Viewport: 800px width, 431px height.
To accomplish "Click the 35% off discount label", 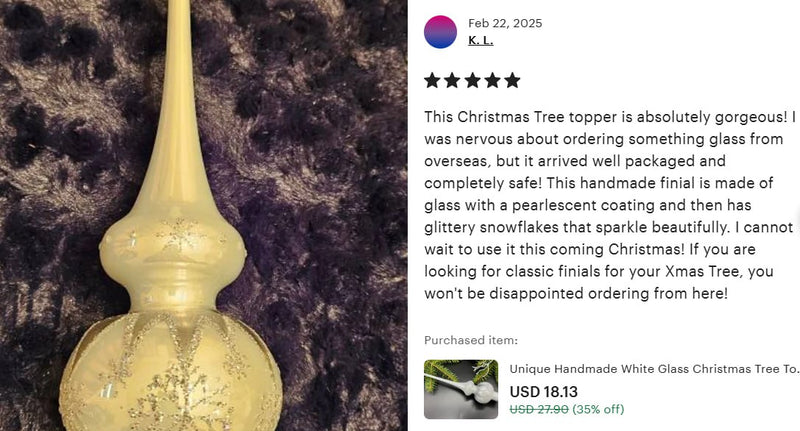I will 598,409.
